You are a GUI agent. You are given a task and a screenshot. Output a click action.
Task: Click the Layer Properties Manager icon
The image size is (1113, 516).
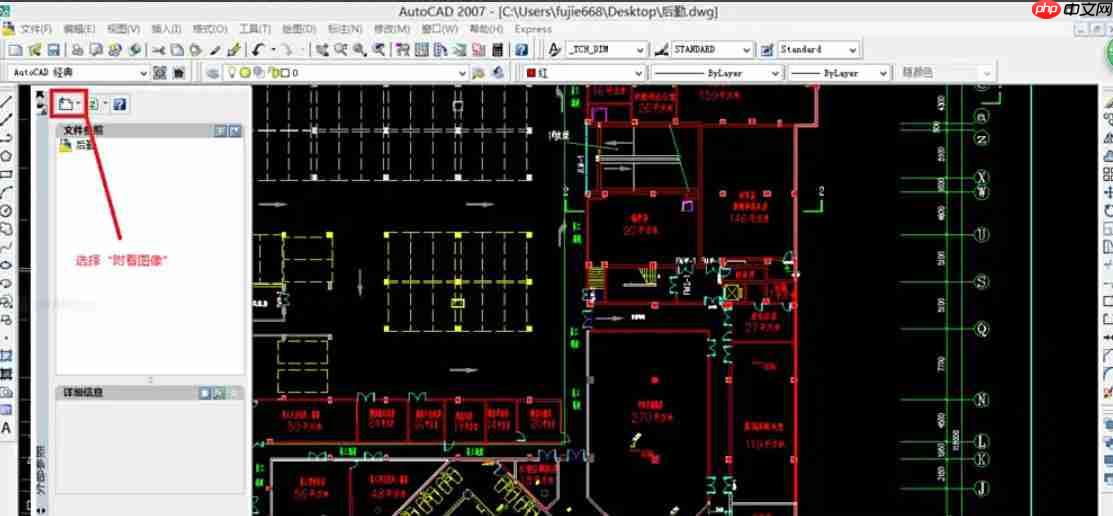[x=212, y=72]
